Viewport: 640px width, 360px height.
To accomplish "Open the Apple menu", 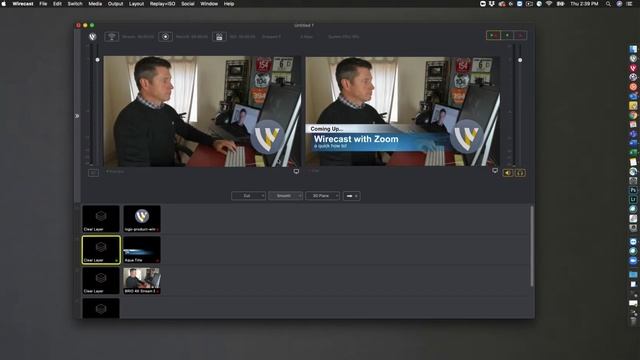I will (x=4, y=4).
